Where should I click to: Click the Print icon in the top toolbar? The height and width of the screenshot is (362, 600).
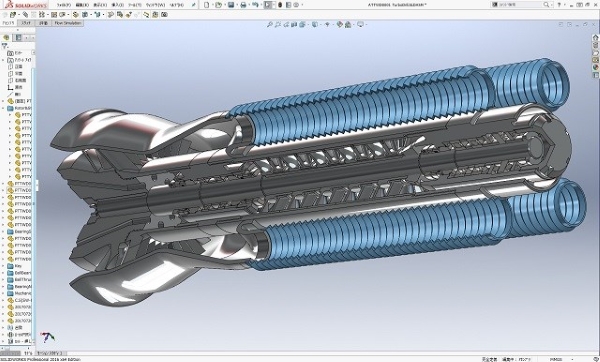click(243, 5)
